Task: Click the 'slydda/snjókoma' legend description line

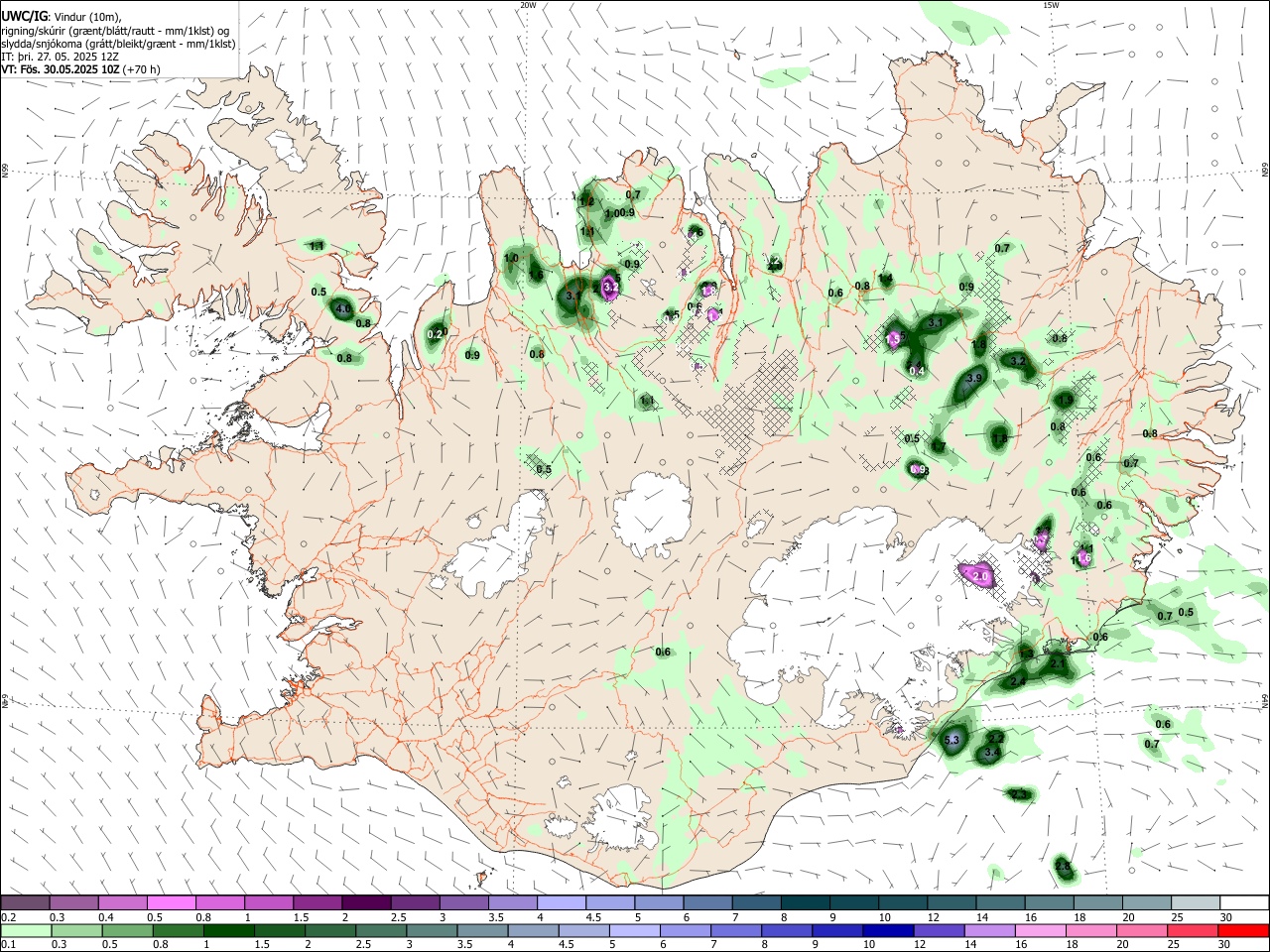Action: tap(118, 44)
